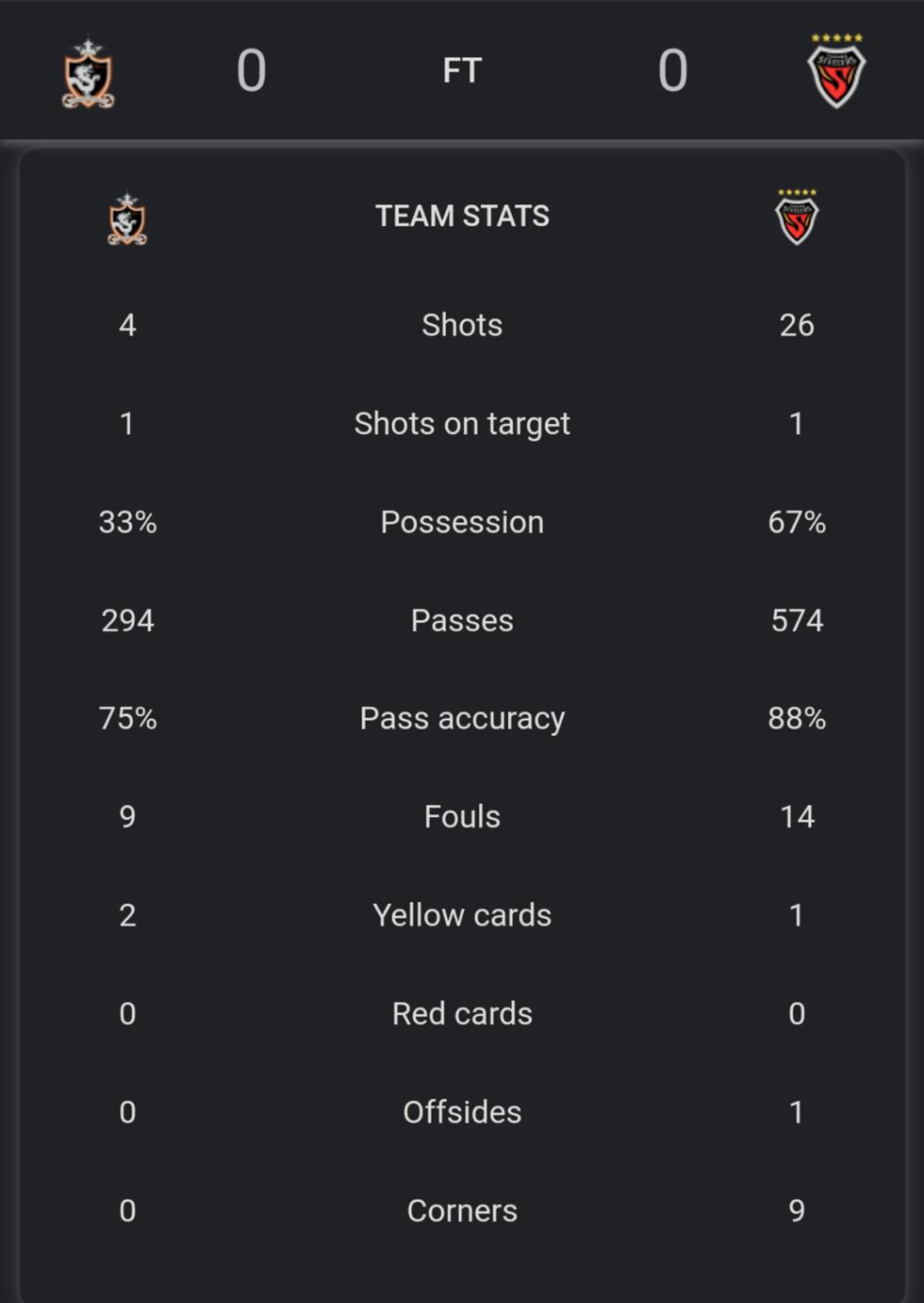Viewport: 924px width, 1303px height.
Task: Click the Corners stat label
Action: [462, 1211]
